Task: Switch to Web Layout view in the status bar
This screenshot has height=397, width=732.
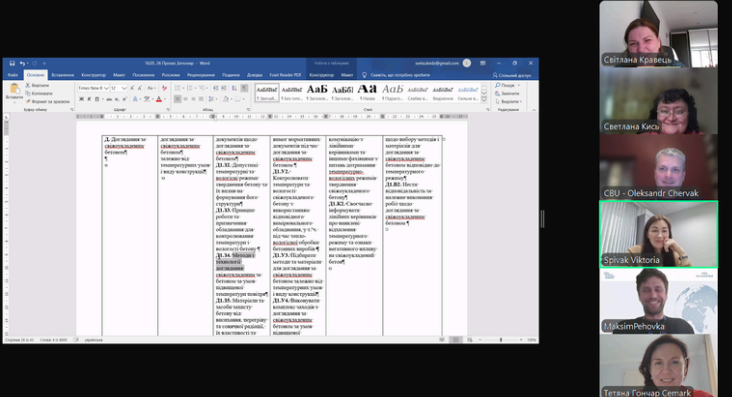Action: click(470, 340)
